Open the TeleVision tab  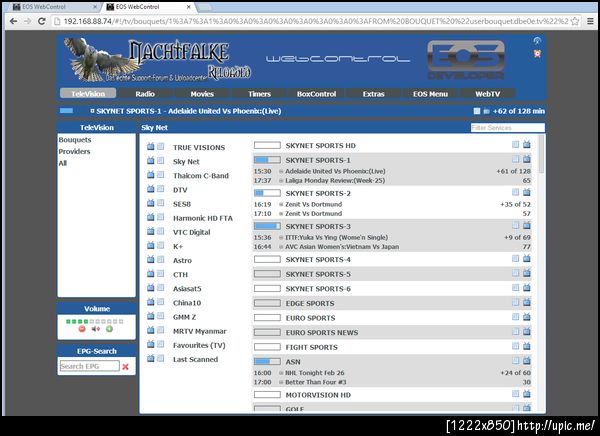pos(88,94)
